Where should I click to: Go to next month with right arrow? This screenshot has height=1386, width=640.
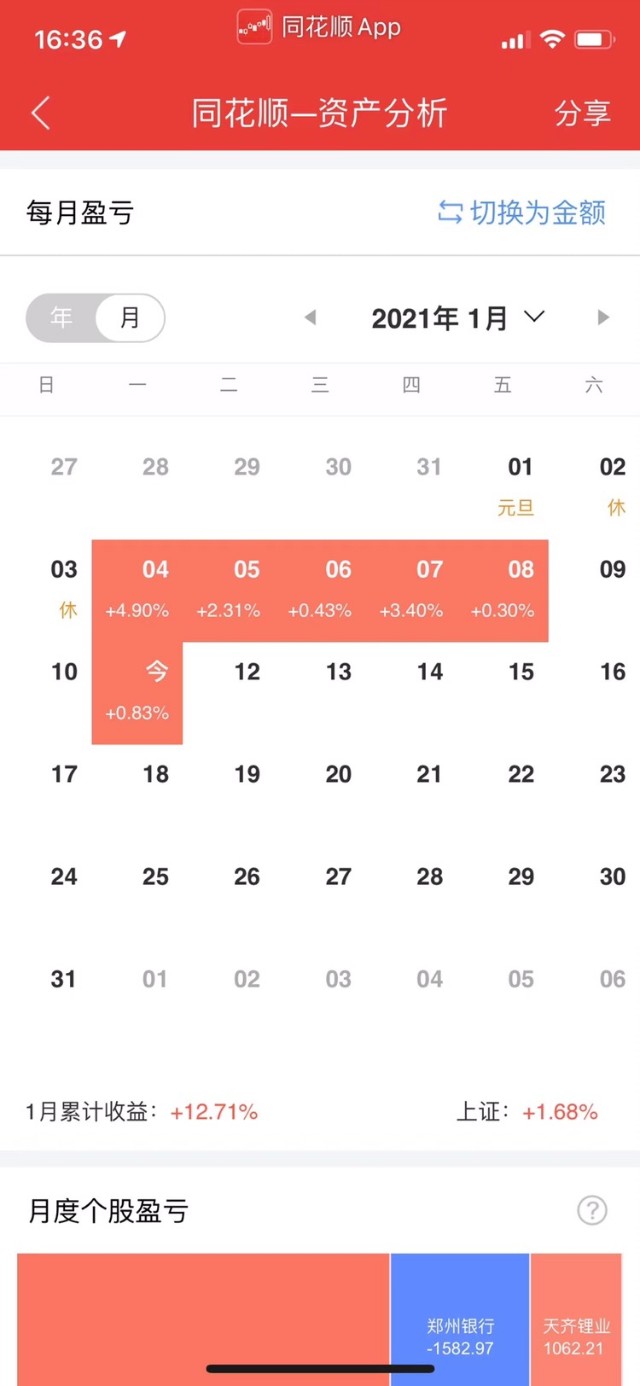pos(603,318)
